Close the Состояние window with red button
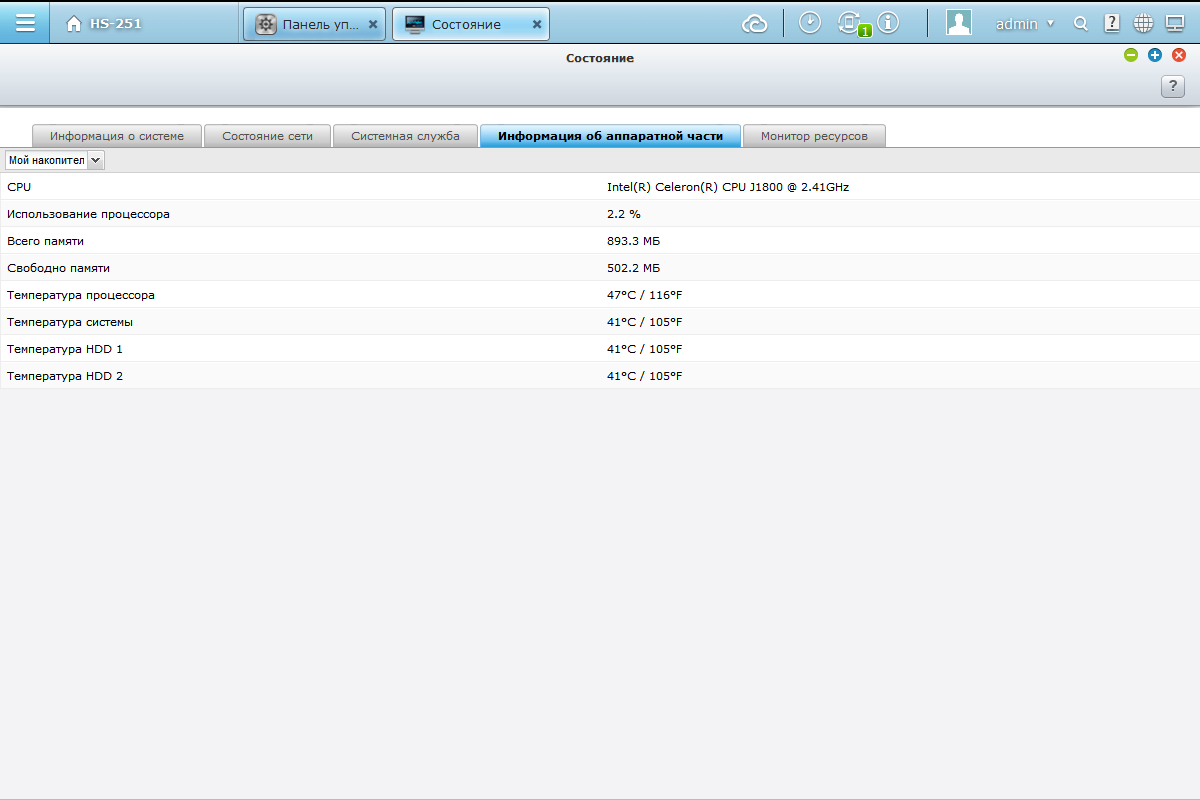This screenshot has width=1200, height=800. (x=1179, y=56)
